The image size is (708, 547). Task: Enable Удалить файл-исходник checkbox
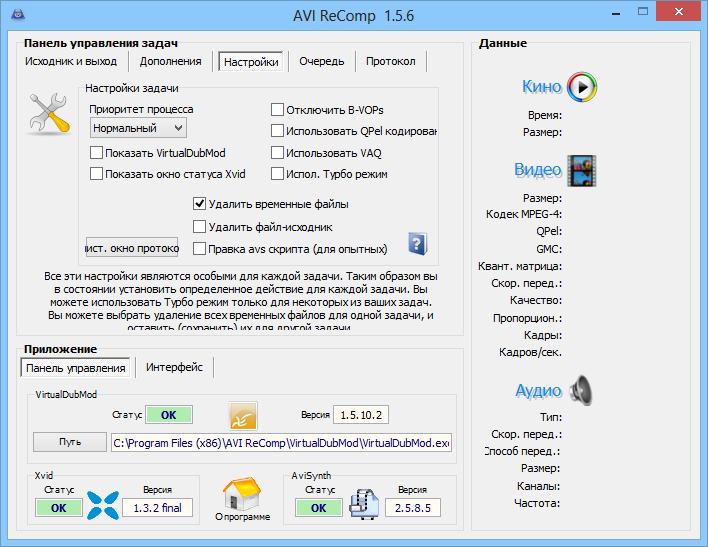[199, 227]
